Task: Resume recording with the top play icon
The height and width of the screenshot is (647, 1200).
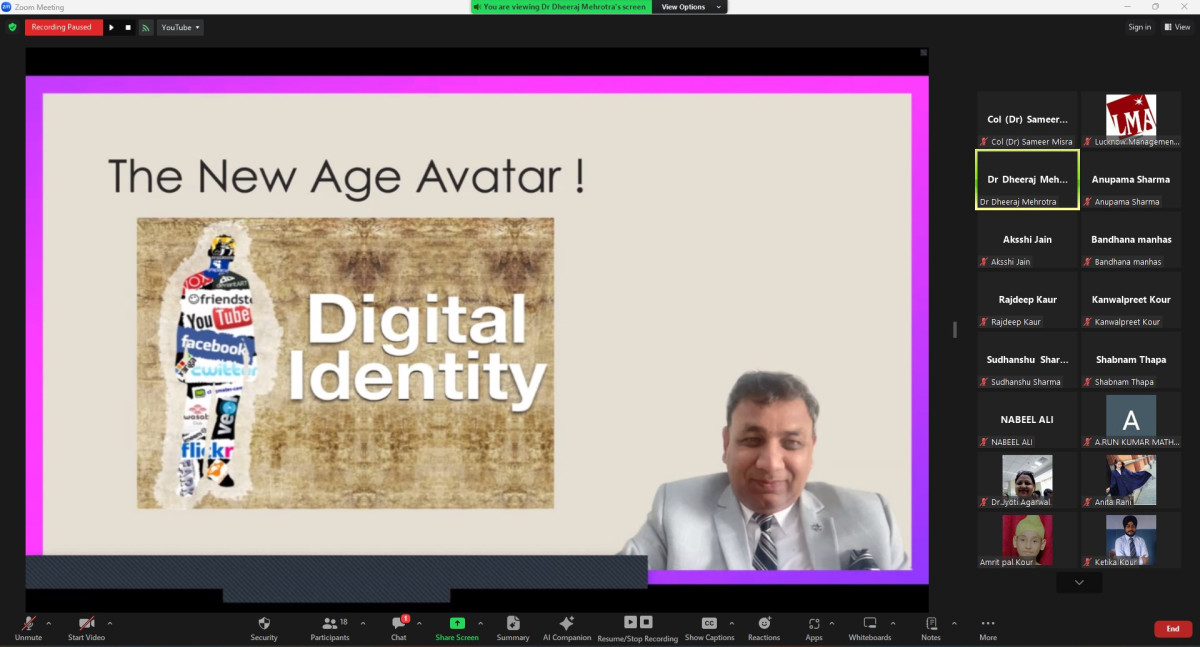Action: 112,28
